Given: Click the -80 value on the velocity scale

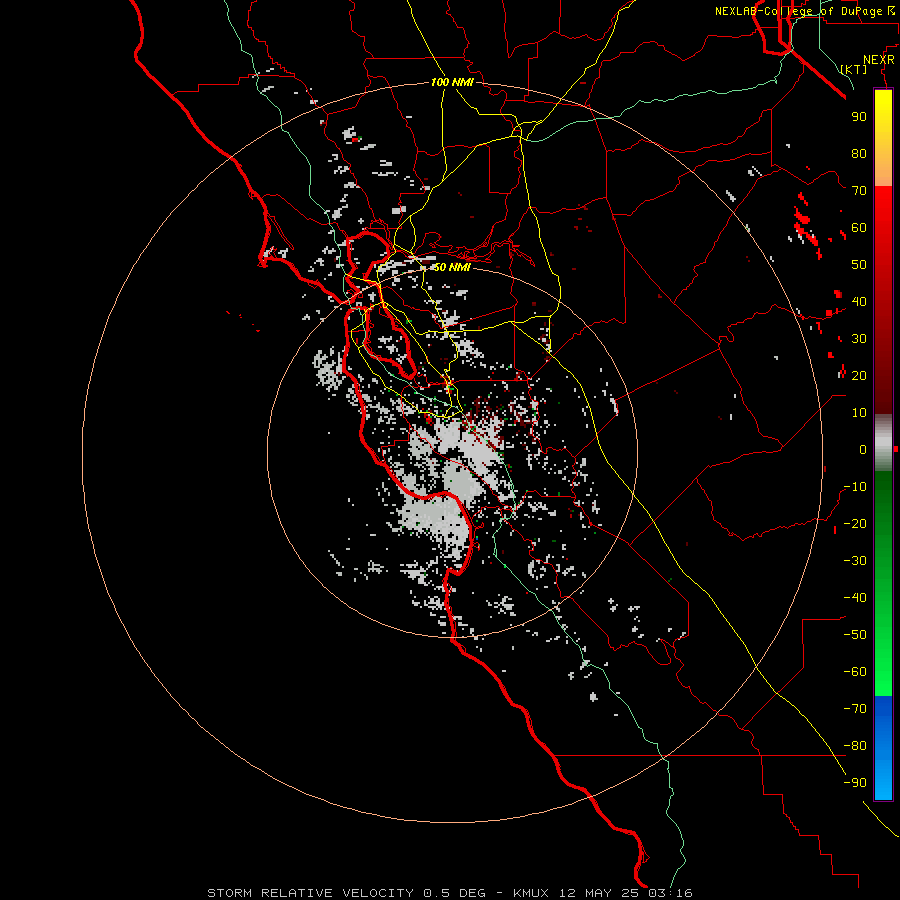Looking at the screenshot, I should [x=855, y=746].
